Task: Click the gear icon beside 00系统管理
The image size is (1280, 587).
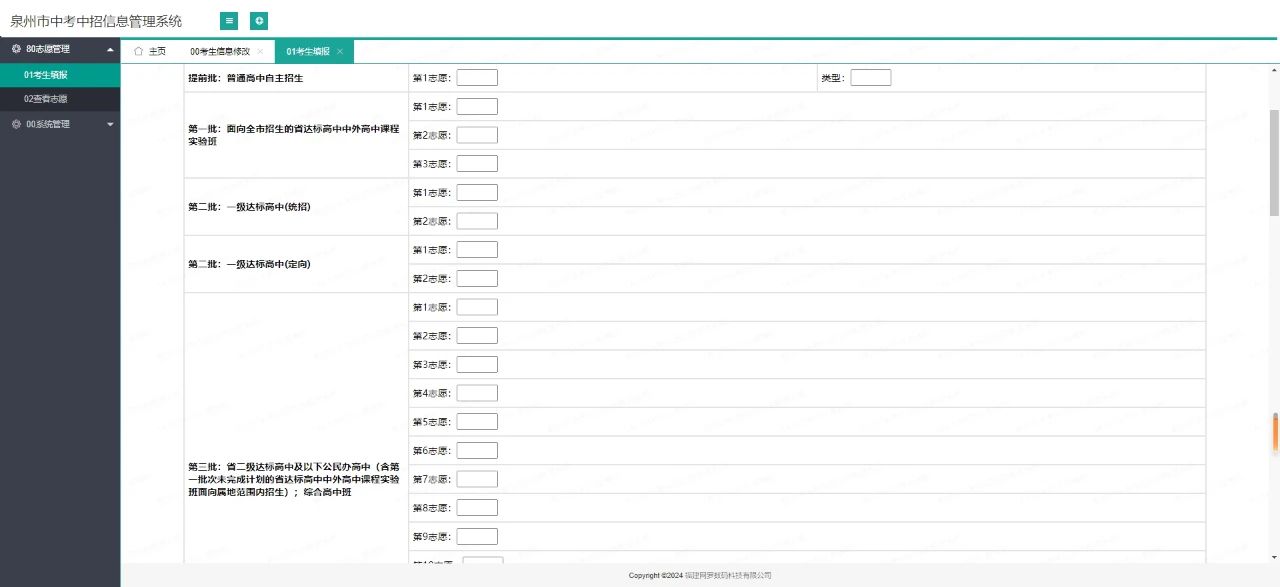Action: pyautogui.click(x=13, y=123)
